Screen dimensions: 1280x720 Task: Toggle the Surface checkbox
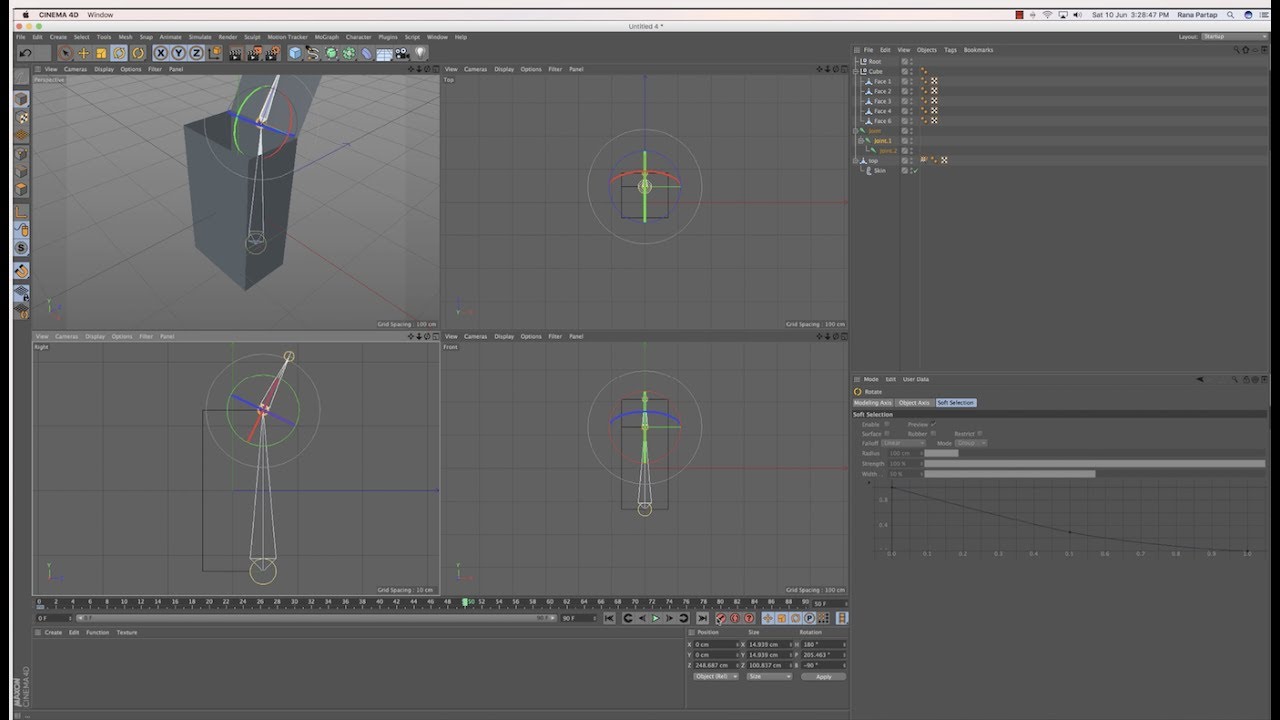click(887, 434)
